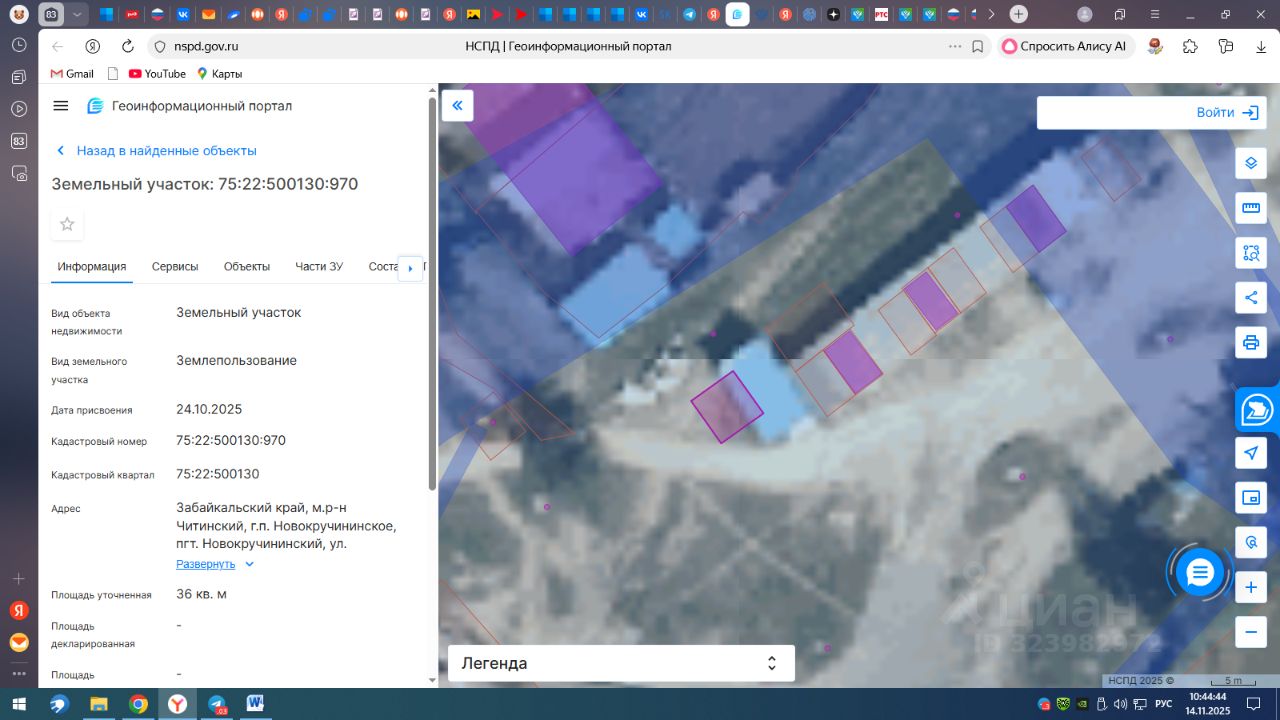The image size is (1280, 720).
Task: Switch to the Части ЗУ tab
Action: tap(319, 266)
